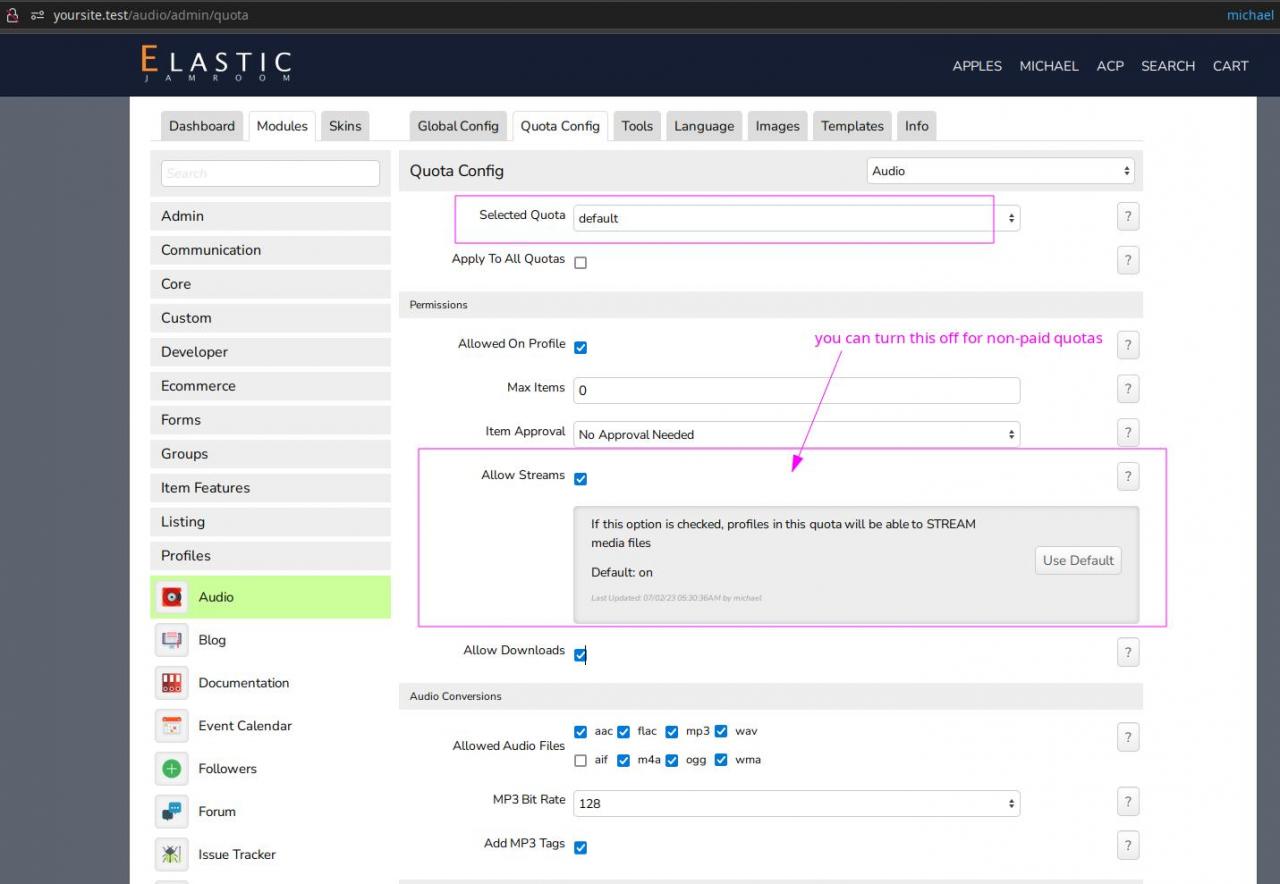1280x884 pixels.
Task: Click the module Search input field
Action: point(270,173)
